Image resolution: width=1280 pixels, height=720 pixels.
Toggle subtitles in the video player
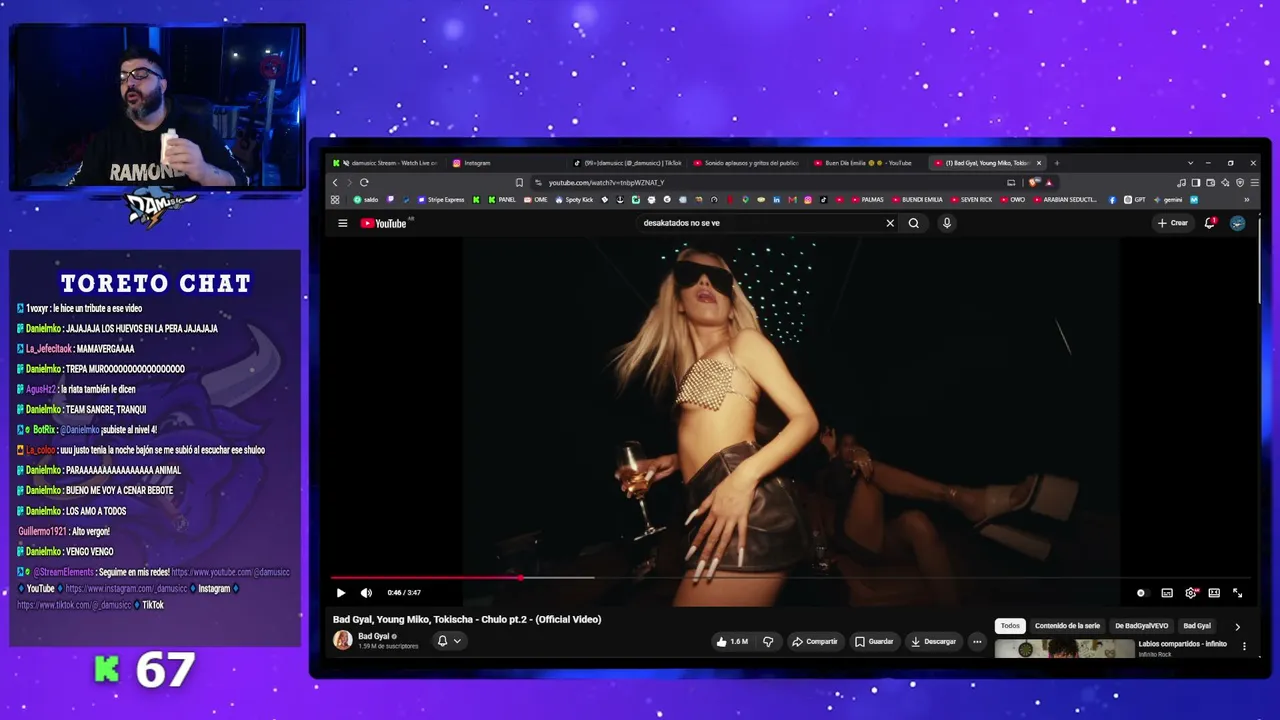[1167, 593]
